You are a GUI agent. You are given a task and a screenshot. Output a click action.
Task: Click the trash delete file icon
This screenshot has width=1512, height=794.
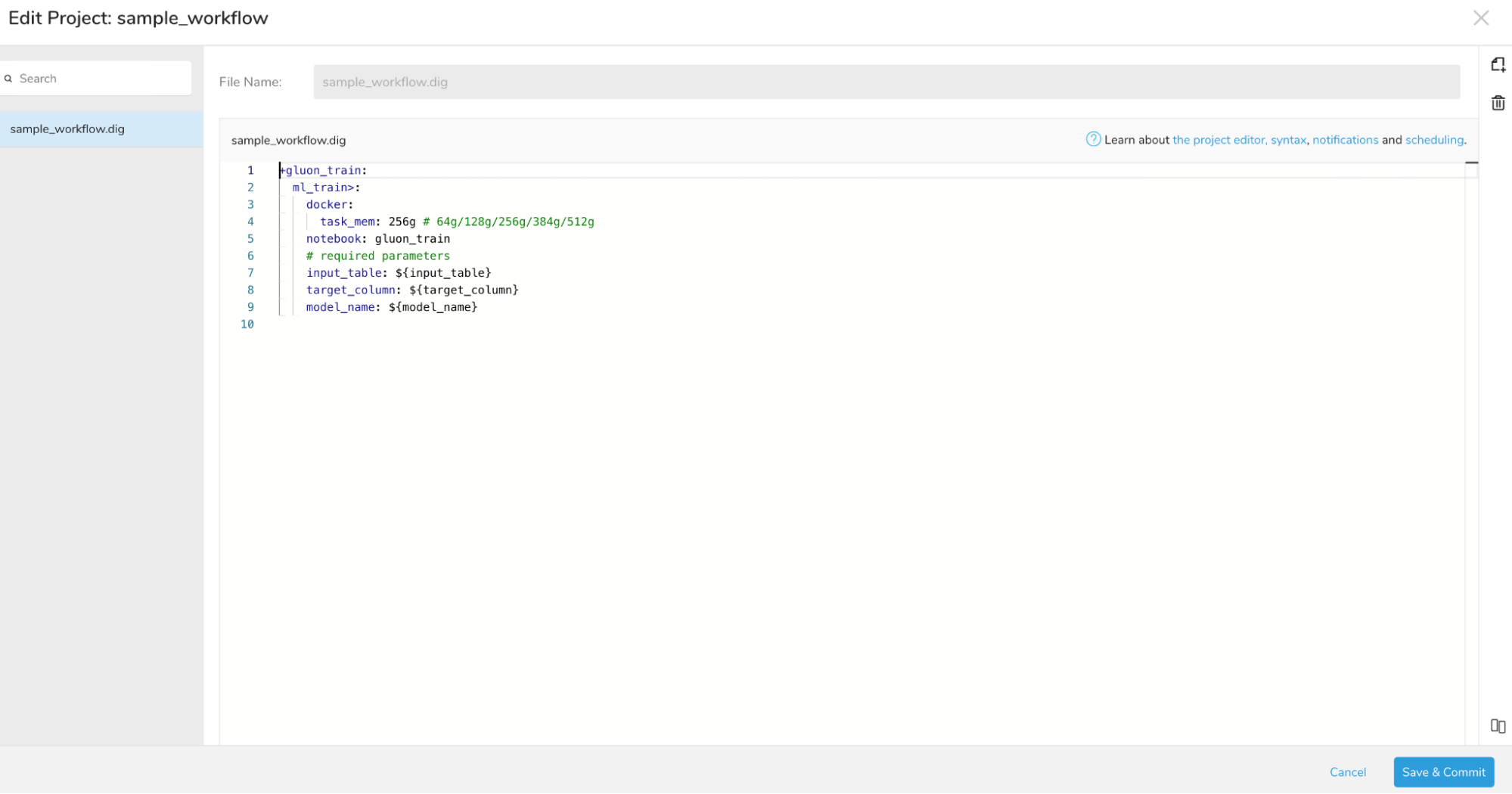pyautogui.click(x=1498, y=103)
